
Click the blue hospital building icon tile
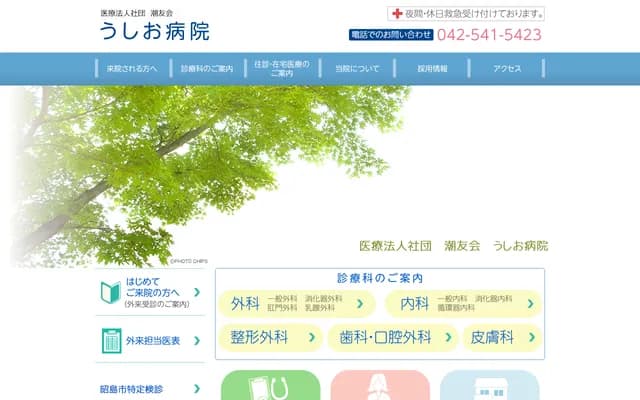pyautogui.click(x=489, y=386)
